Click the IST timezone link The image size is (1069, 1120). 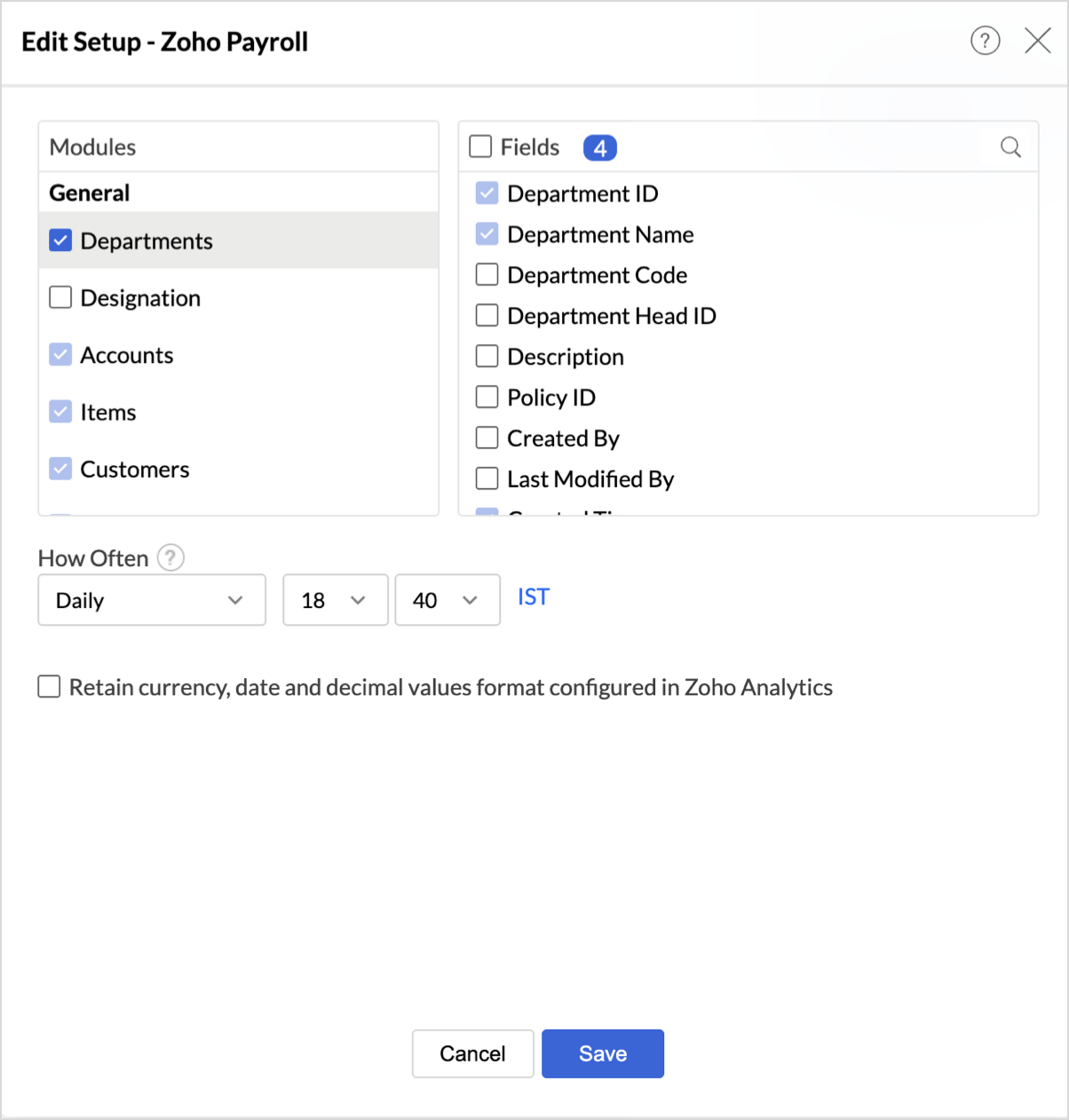[534, 597]
